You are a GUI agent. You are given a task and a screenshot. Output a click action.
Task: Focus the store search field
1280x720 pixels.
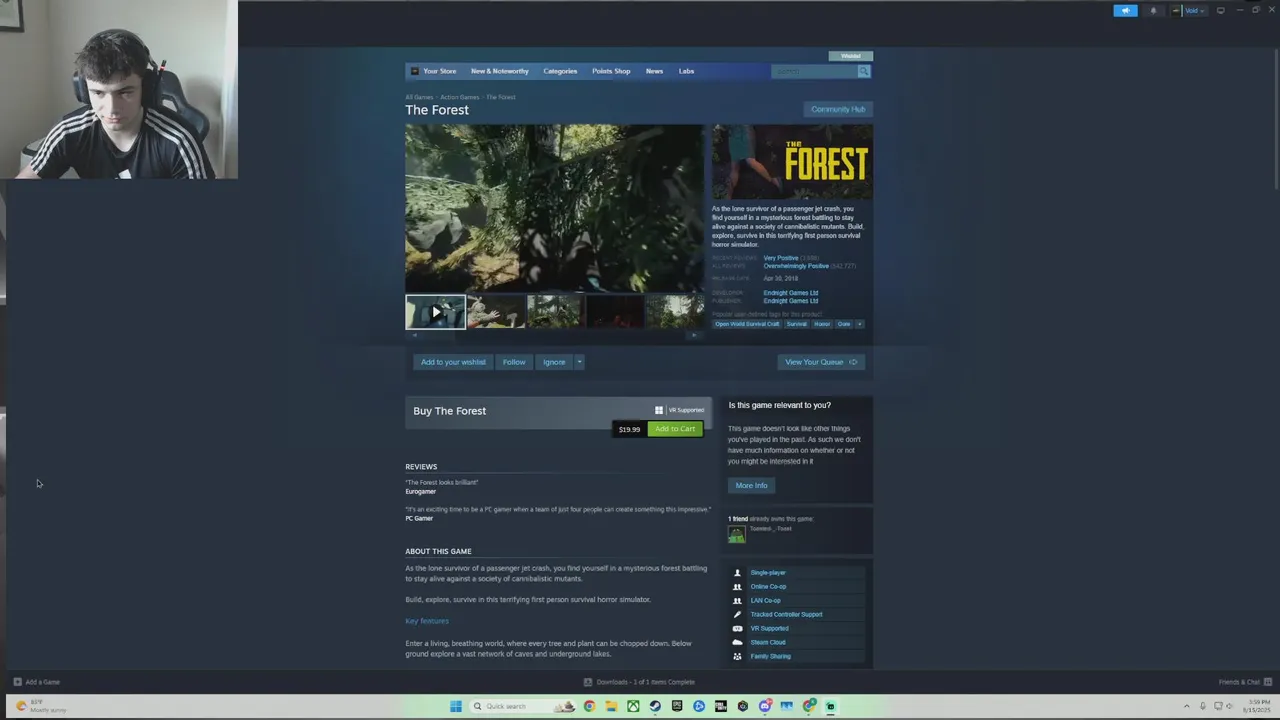[x=814, y=71]
